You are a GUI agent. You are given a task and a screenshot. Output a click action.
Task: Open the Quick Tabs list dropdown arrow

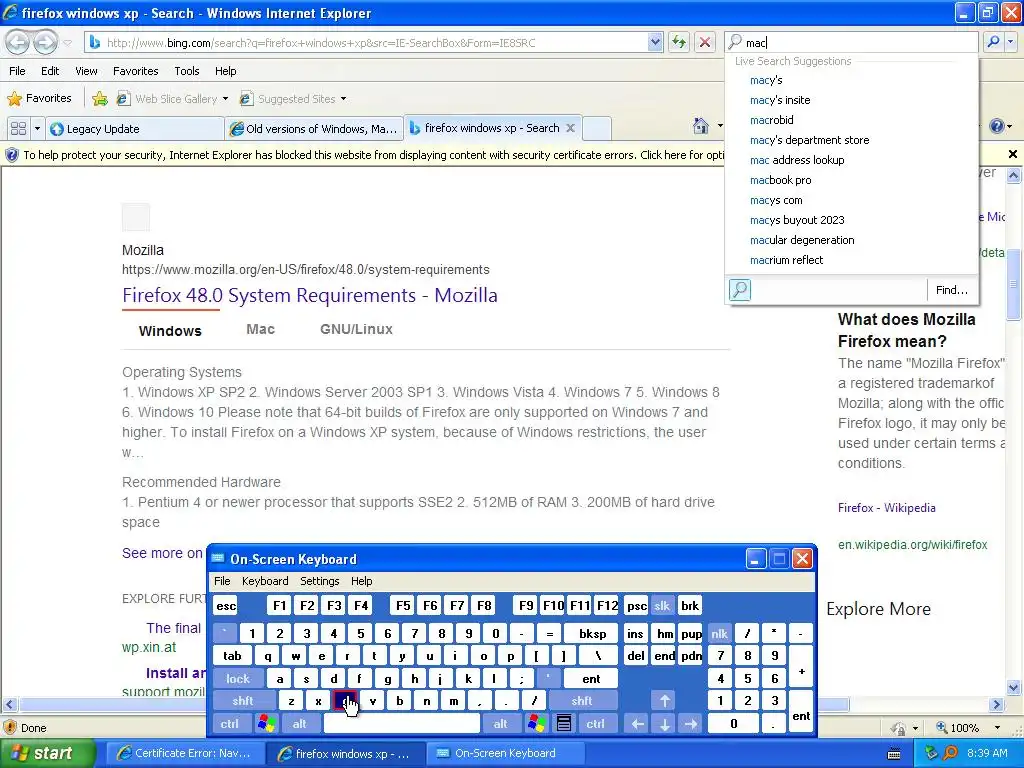[x=37, y=129]
